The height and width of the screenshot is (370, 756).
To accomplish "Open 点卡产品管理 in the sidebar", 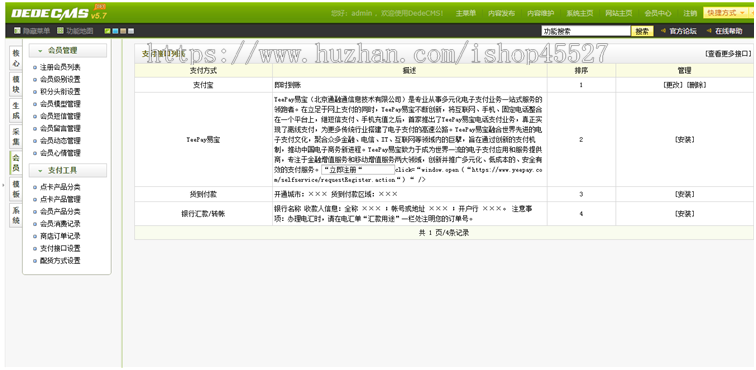I will pos(60,199).
